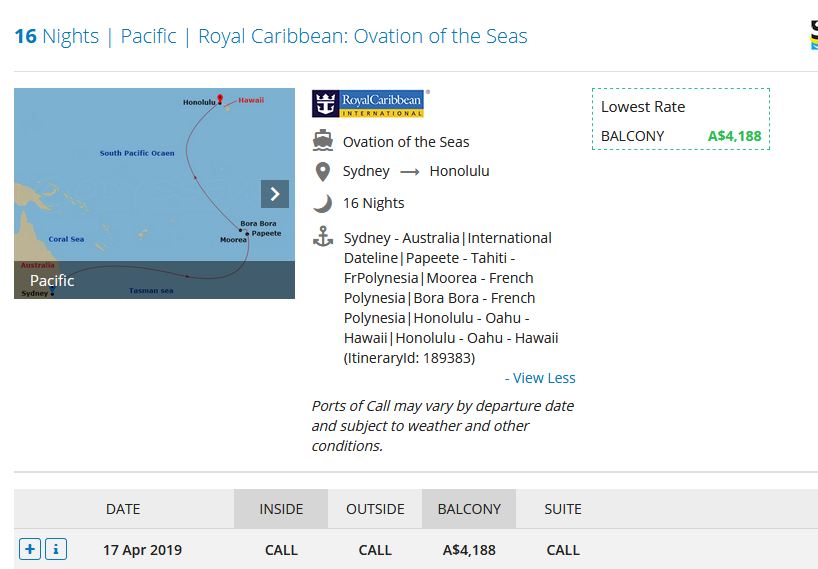Screen dimensions: 818x569
Task: Click the CALL entry under SUITE
Action: tap(563, 550)
